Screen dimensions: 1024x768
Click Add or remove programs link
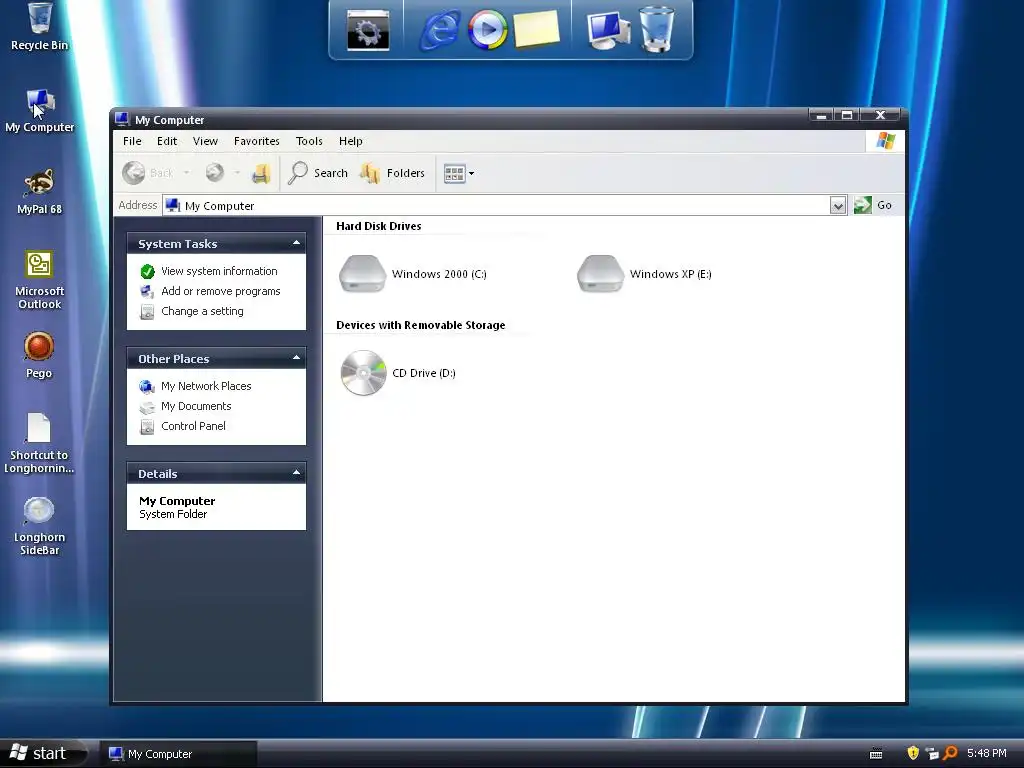[220, 291]
